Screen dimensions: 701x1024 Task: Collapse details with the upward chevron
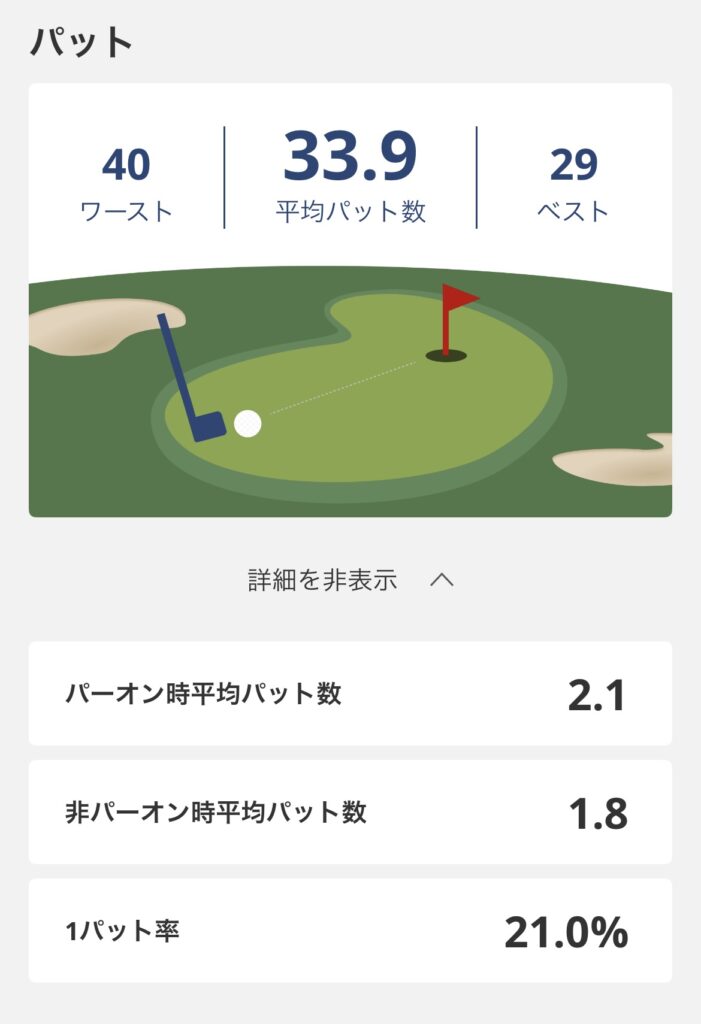tap(441, 580)
